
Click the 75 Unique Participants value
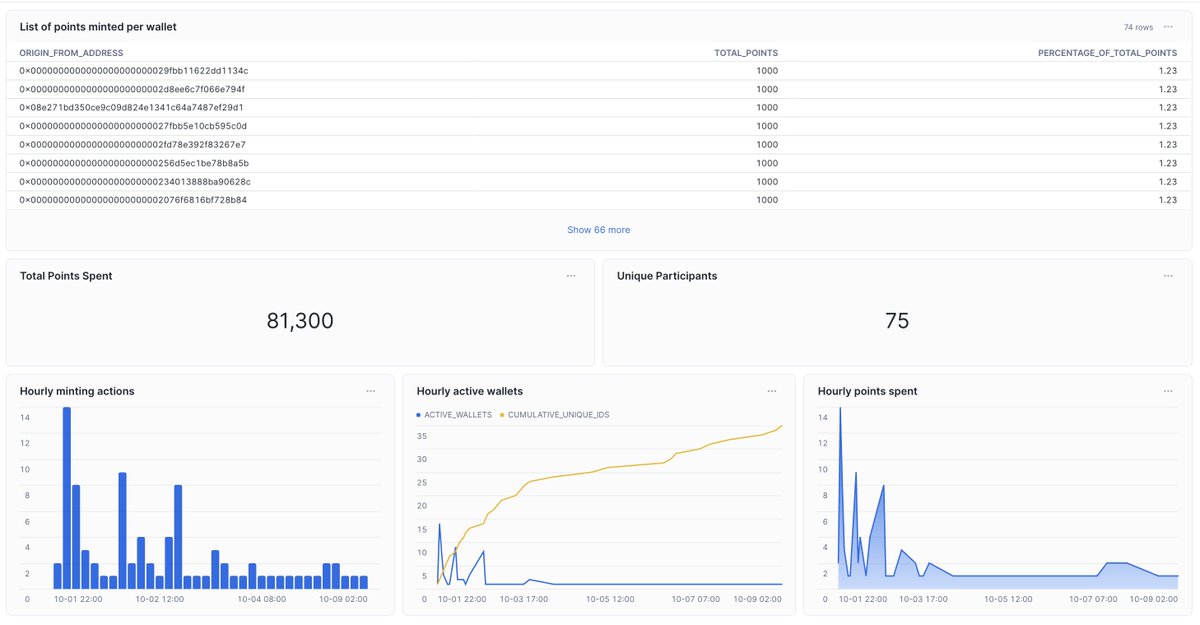point(897,321)
